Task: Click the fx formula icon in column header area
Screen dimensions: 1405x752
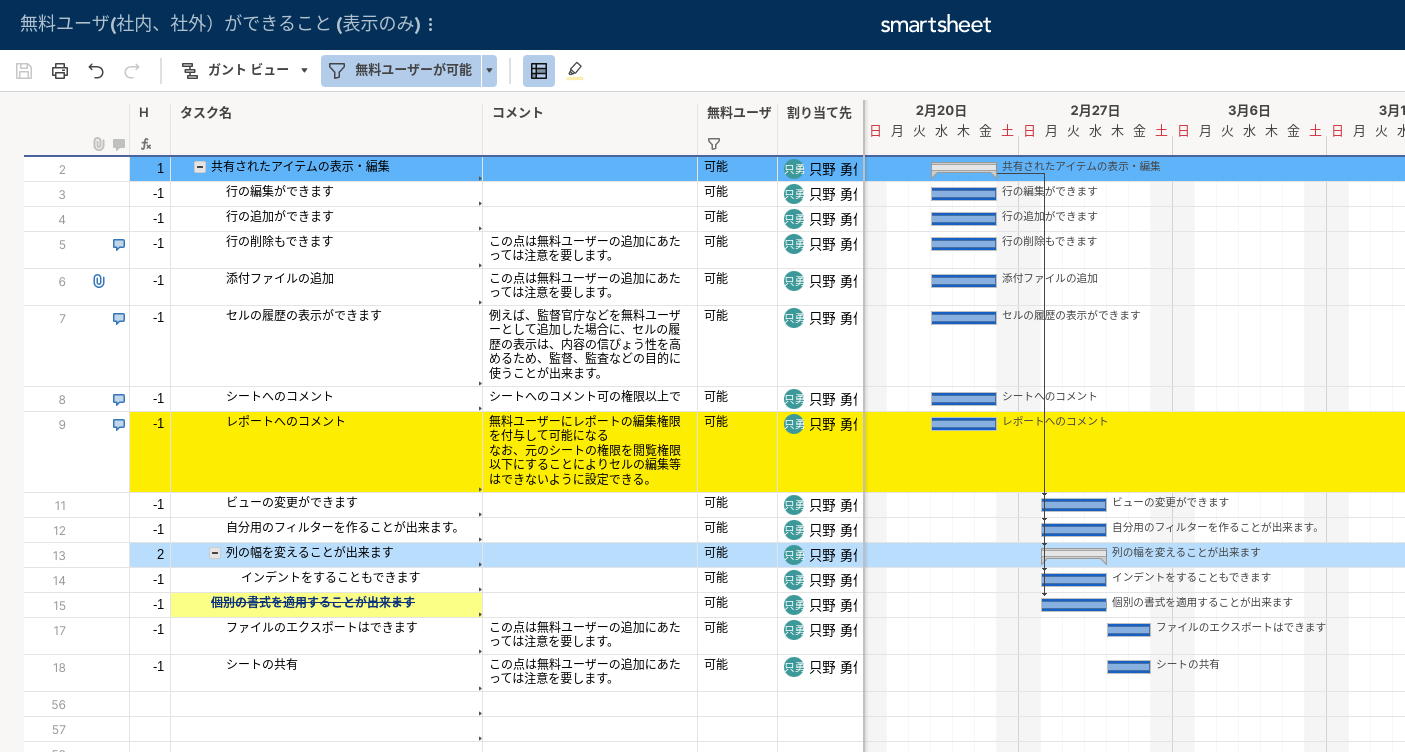Action: click(x=146, y=144)
